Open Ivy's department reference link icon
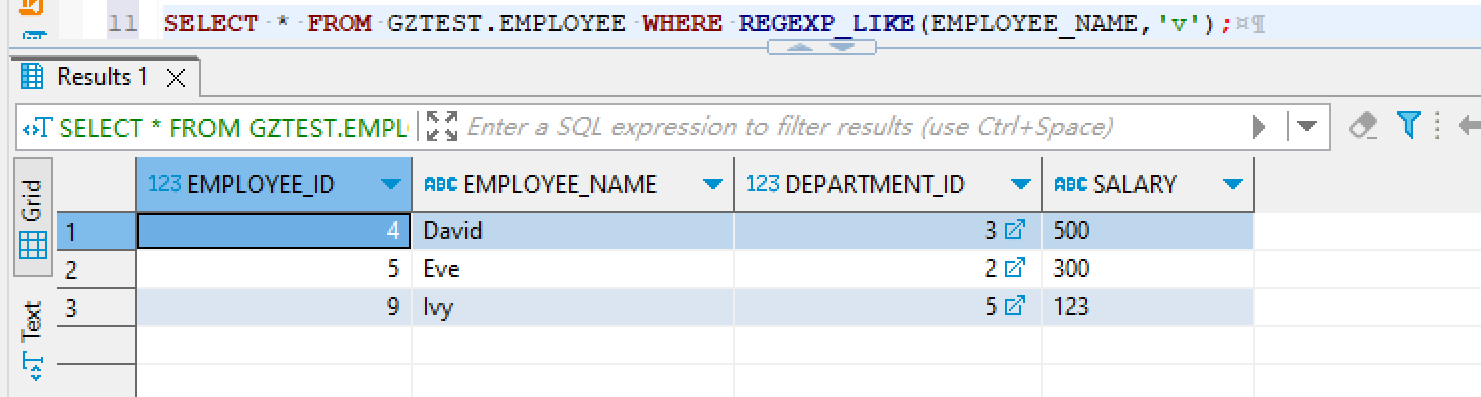The height and width of the screenshot is (397, 1481). click(1014, 307)
